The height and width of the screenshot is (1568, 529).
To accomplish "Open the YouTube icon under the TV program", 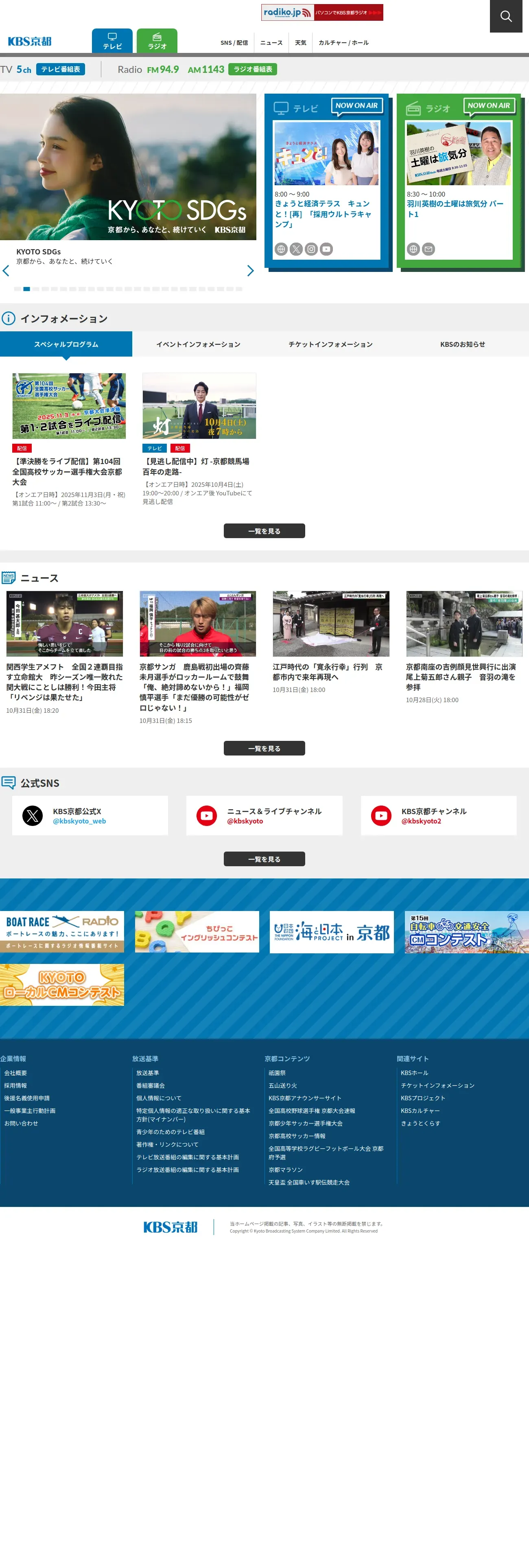I will (326, 249).
